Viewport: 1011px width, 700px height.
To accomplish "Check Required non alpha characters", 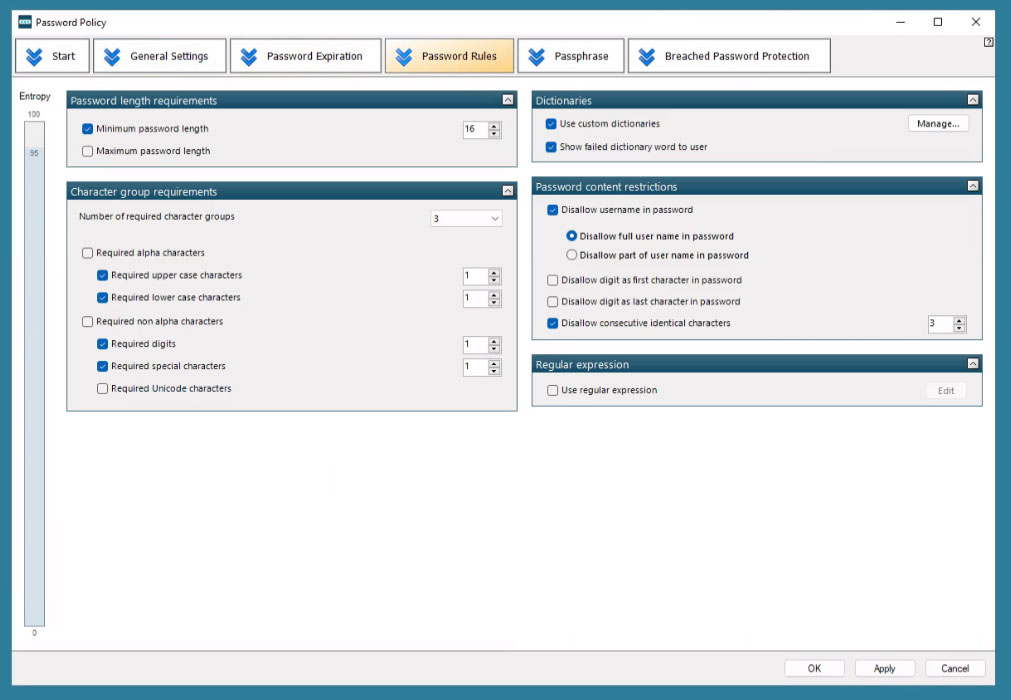I will [88, 322].
